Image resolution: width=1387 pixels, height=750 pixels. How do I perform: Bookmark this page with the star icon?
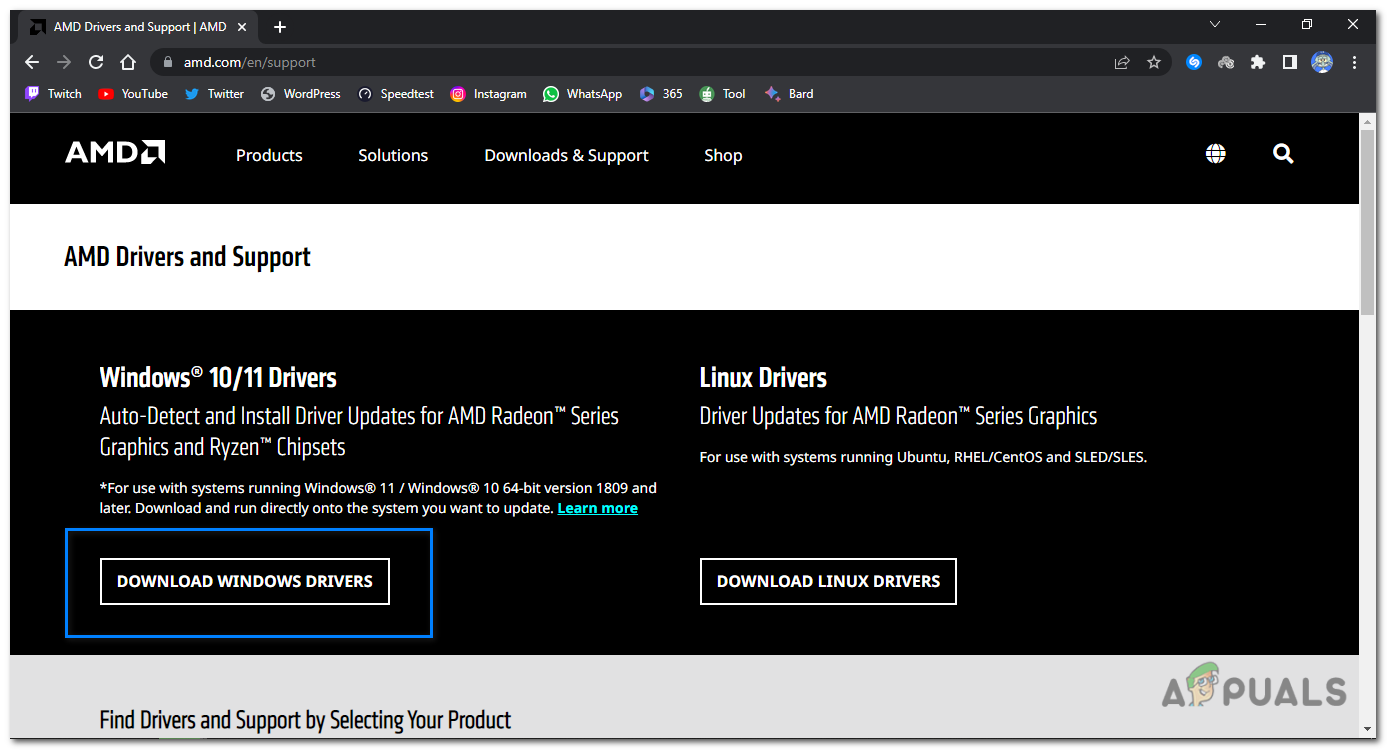coord(1154,61)
